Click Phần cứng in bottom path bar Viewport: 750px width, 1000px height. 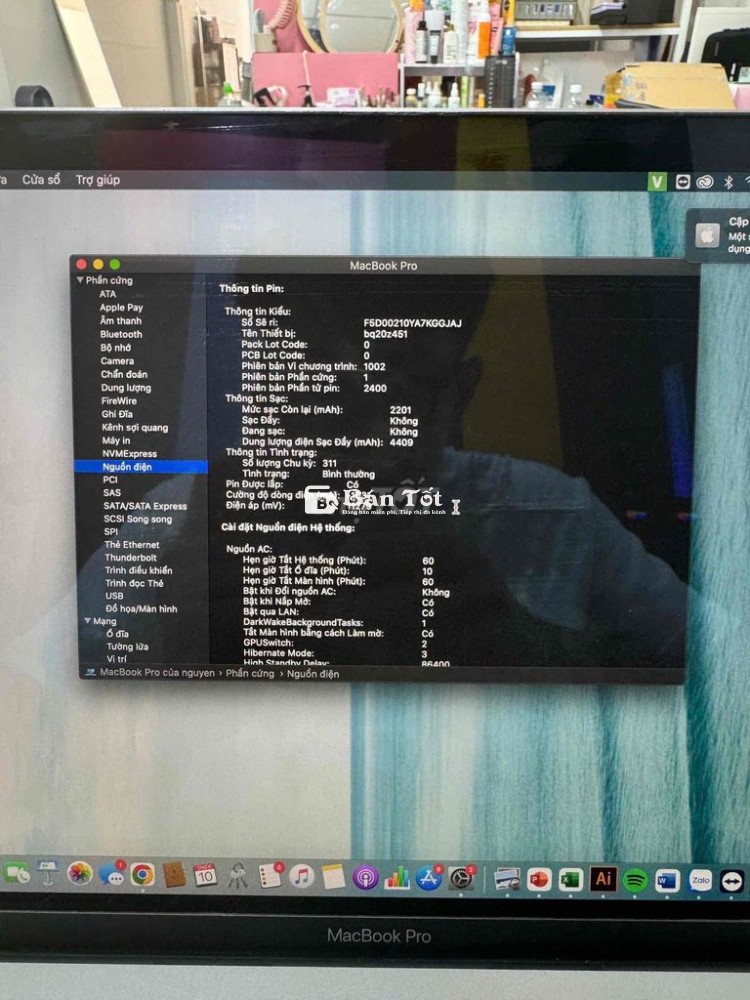coord(250,673)
